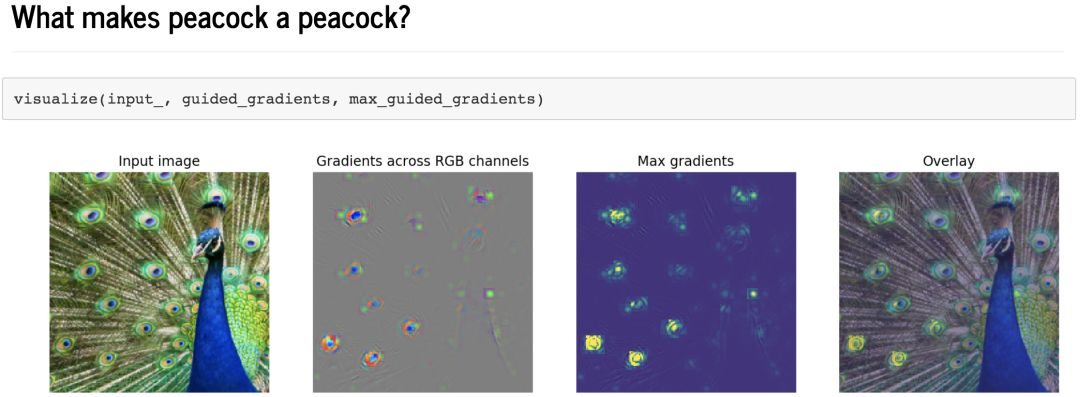Click the "Max gradients" plot title
This screenshot has height=397, width=1080.
click(686, 161)
